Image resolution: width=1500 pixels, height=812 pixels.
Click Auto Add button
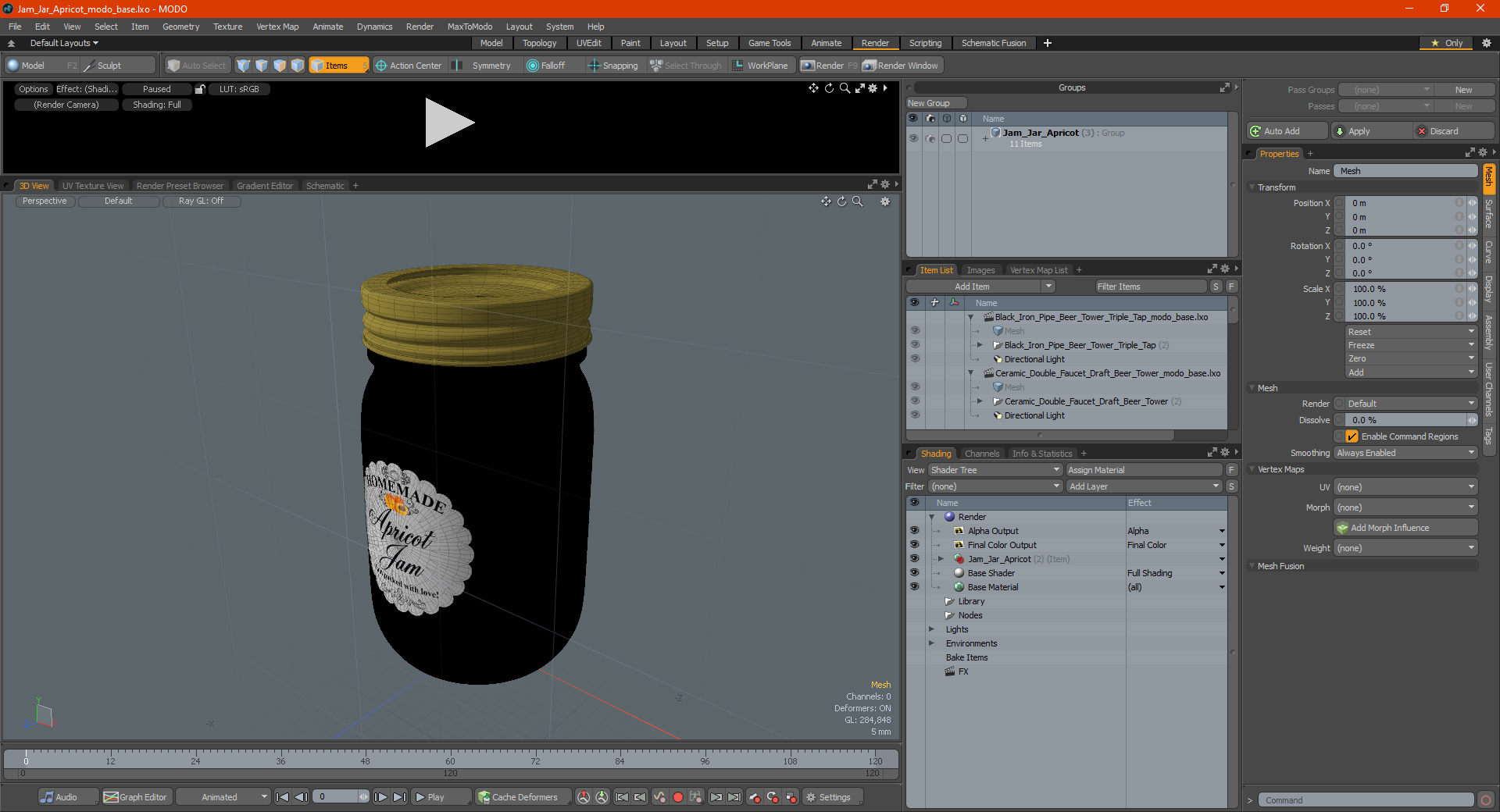1288,131
